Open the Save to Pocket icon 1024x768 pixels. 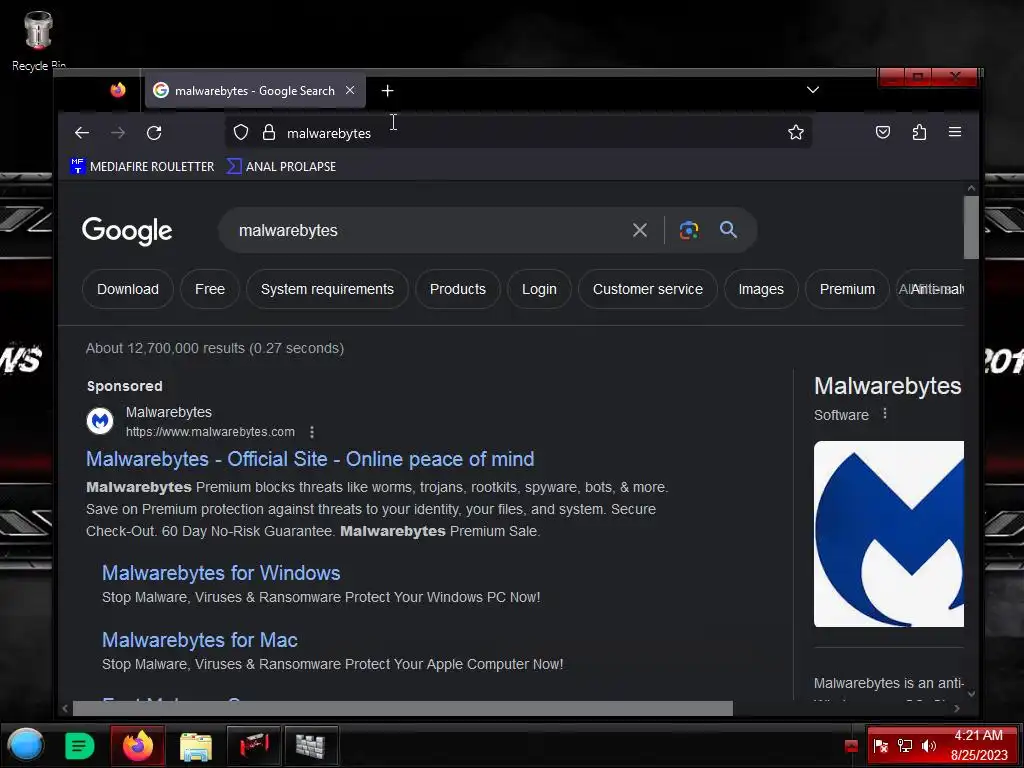click(883, 133)
